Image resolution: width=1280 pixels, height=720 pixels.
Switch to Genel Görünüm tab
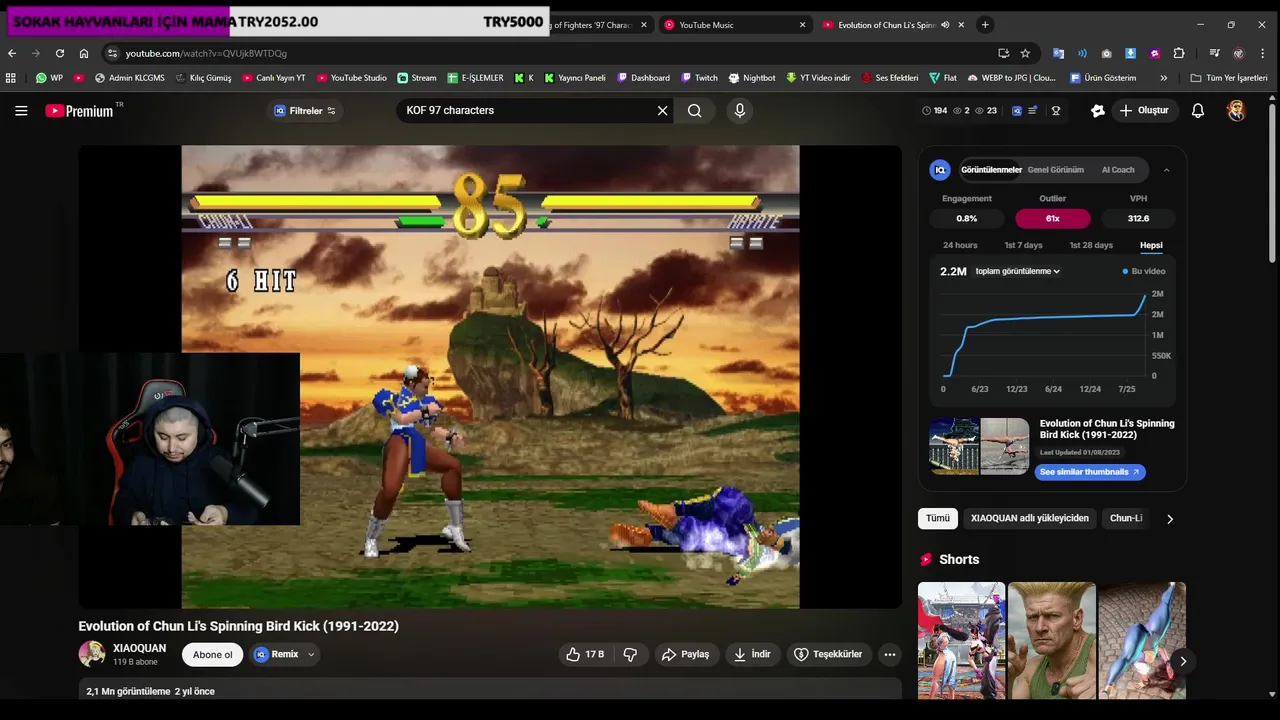(1055, 170)
